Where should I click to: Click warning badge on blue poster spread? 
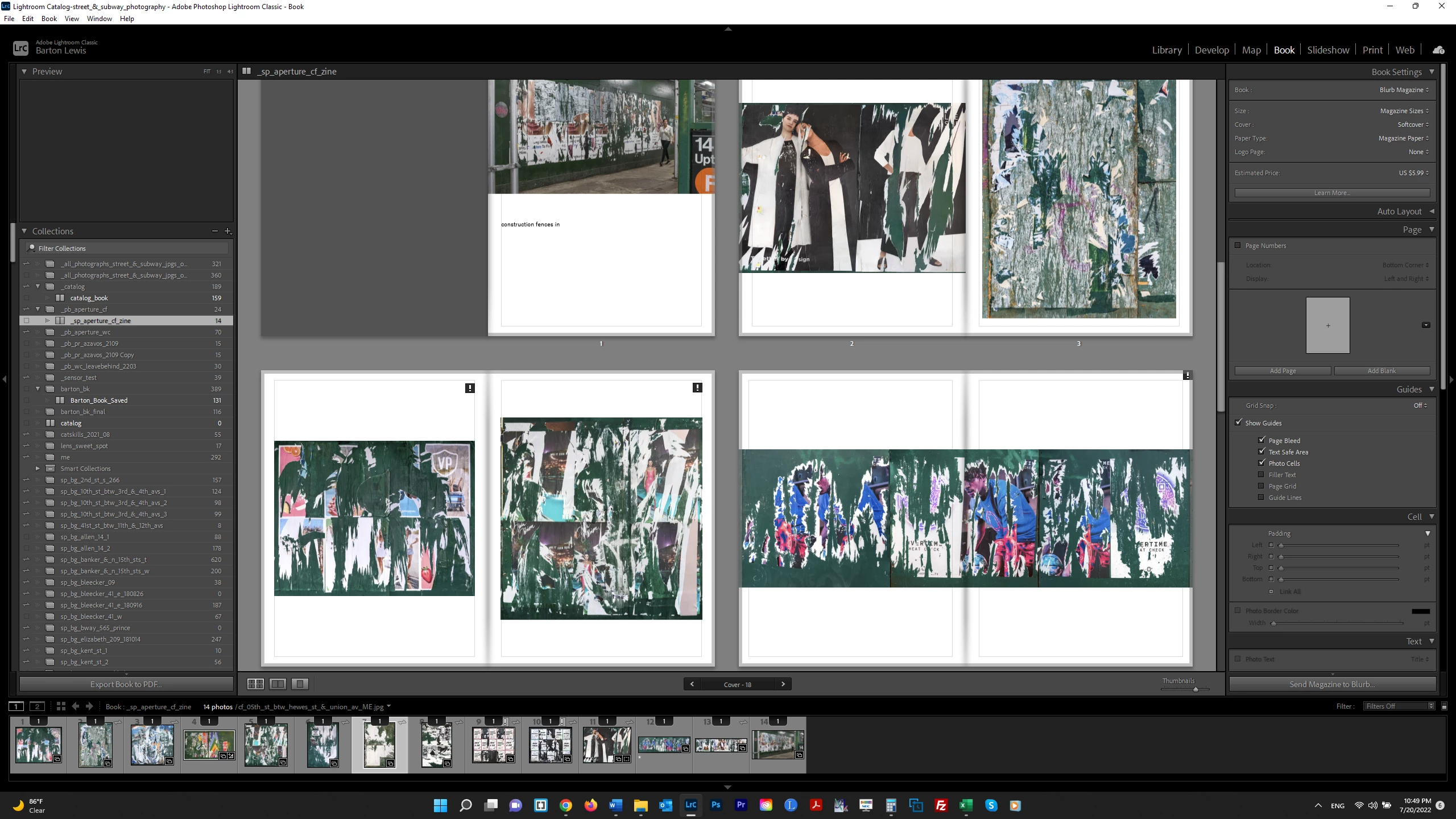coord(1187,375)
